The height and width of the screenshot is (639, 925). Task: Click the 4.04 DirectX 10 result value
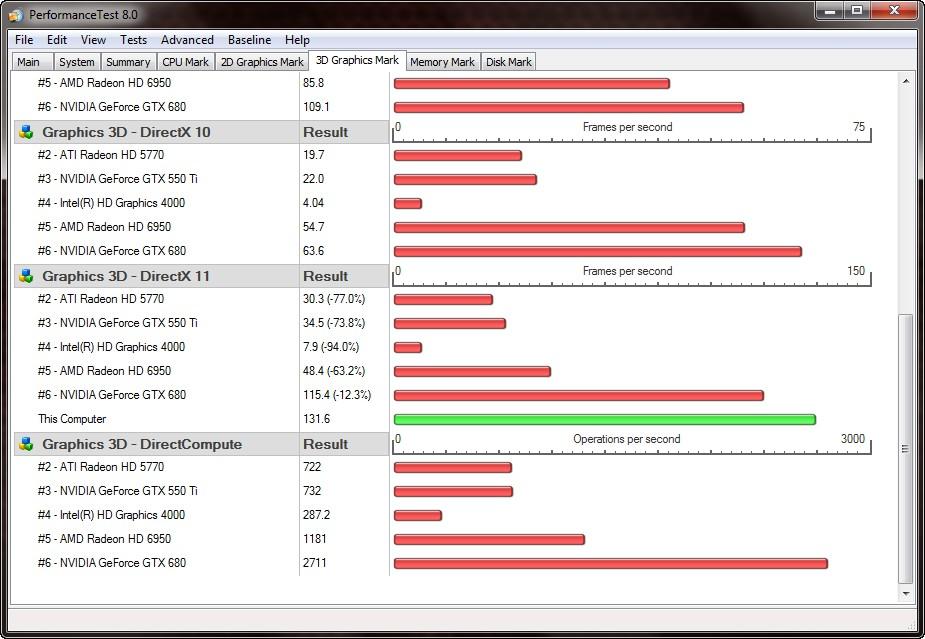[313, 203]
